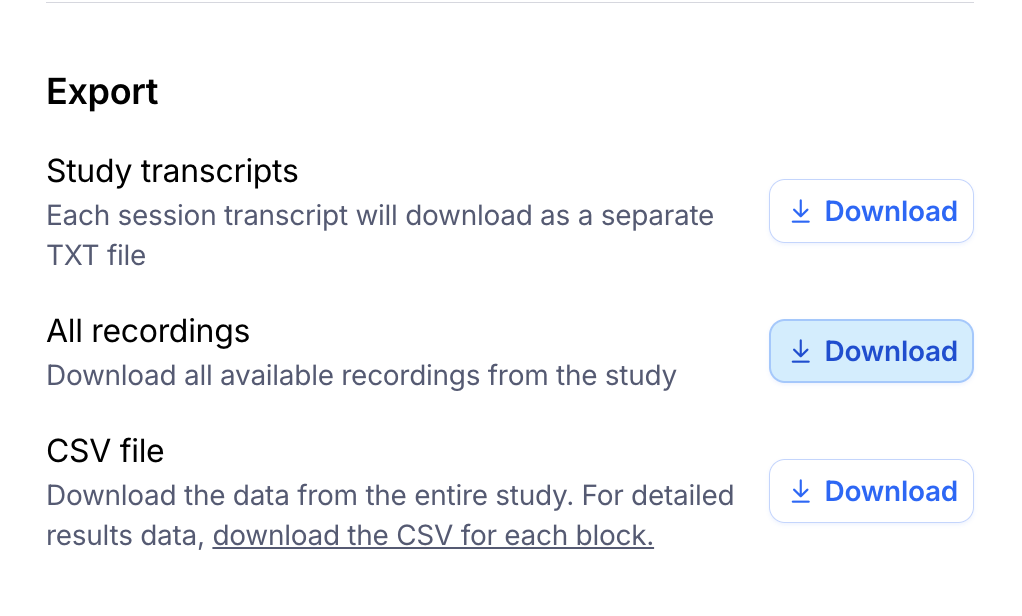Click the download arrow icon for CSV file
1022x616 pixels.
800,491
